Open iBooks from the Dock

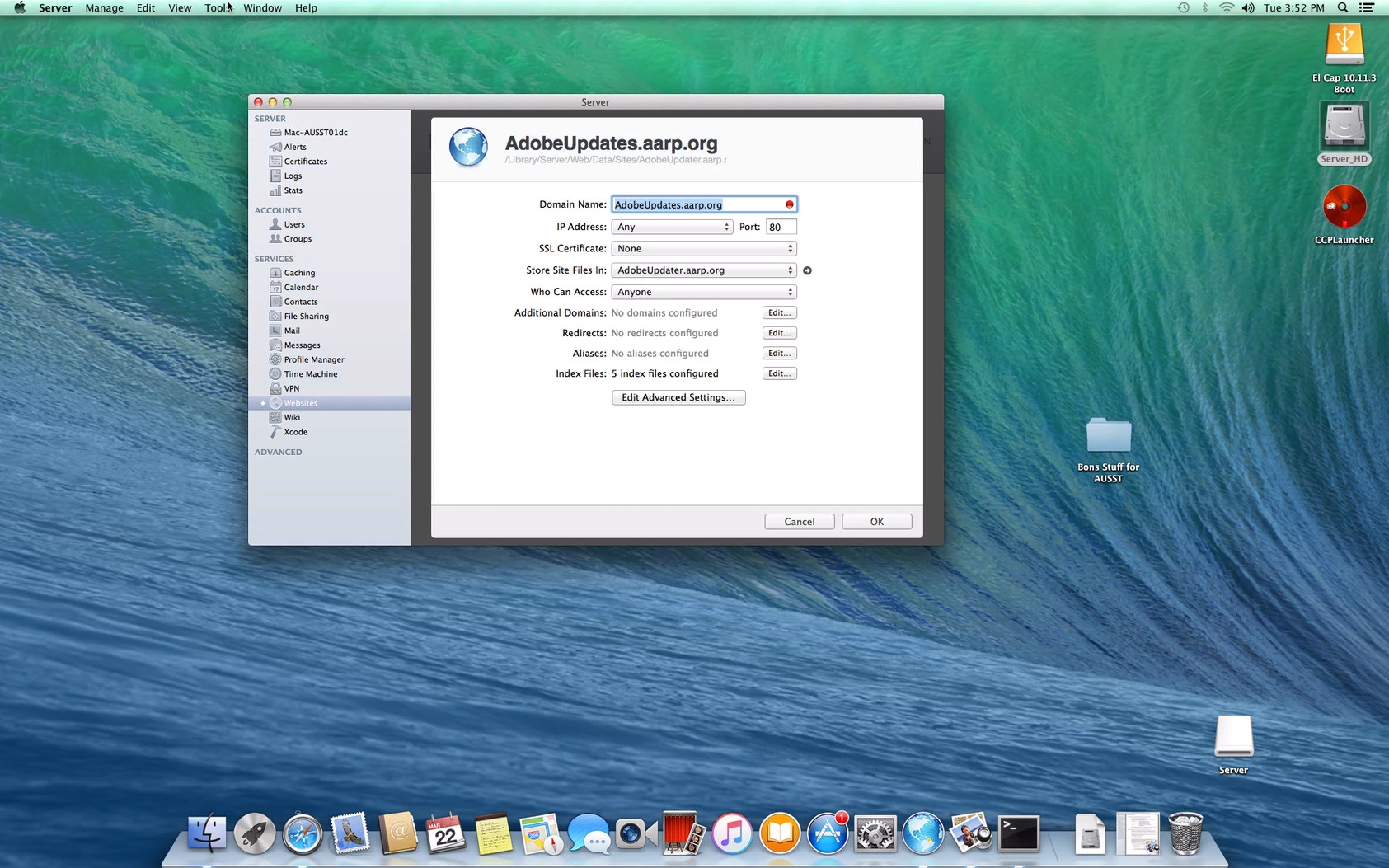click(x=780, y=833)
